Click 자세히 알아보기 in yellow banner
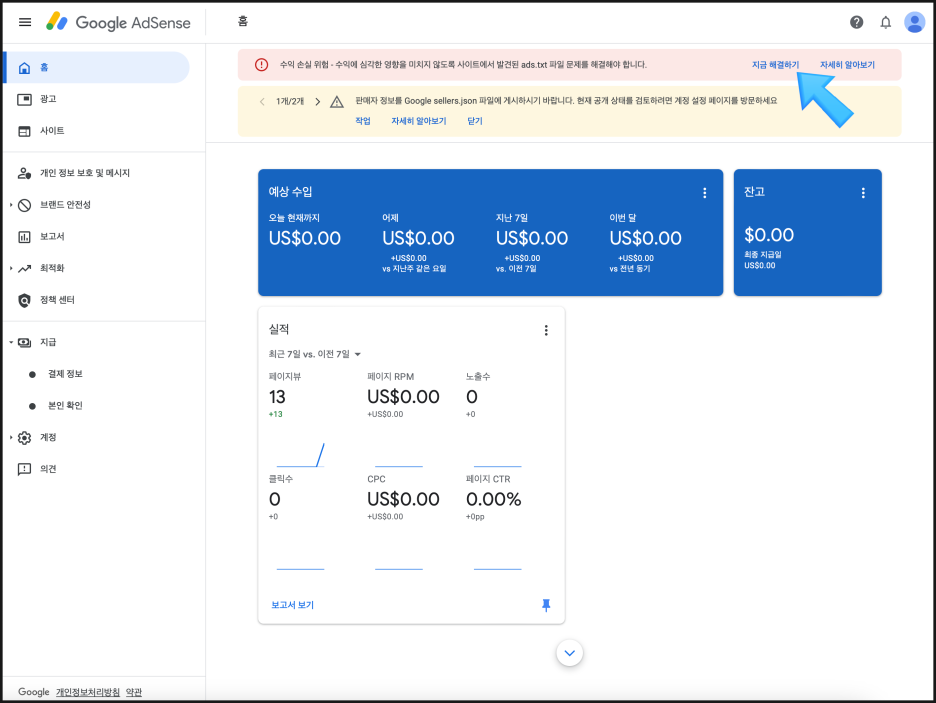Viewport: 936px width, 703px height. [x=418, y=121]
